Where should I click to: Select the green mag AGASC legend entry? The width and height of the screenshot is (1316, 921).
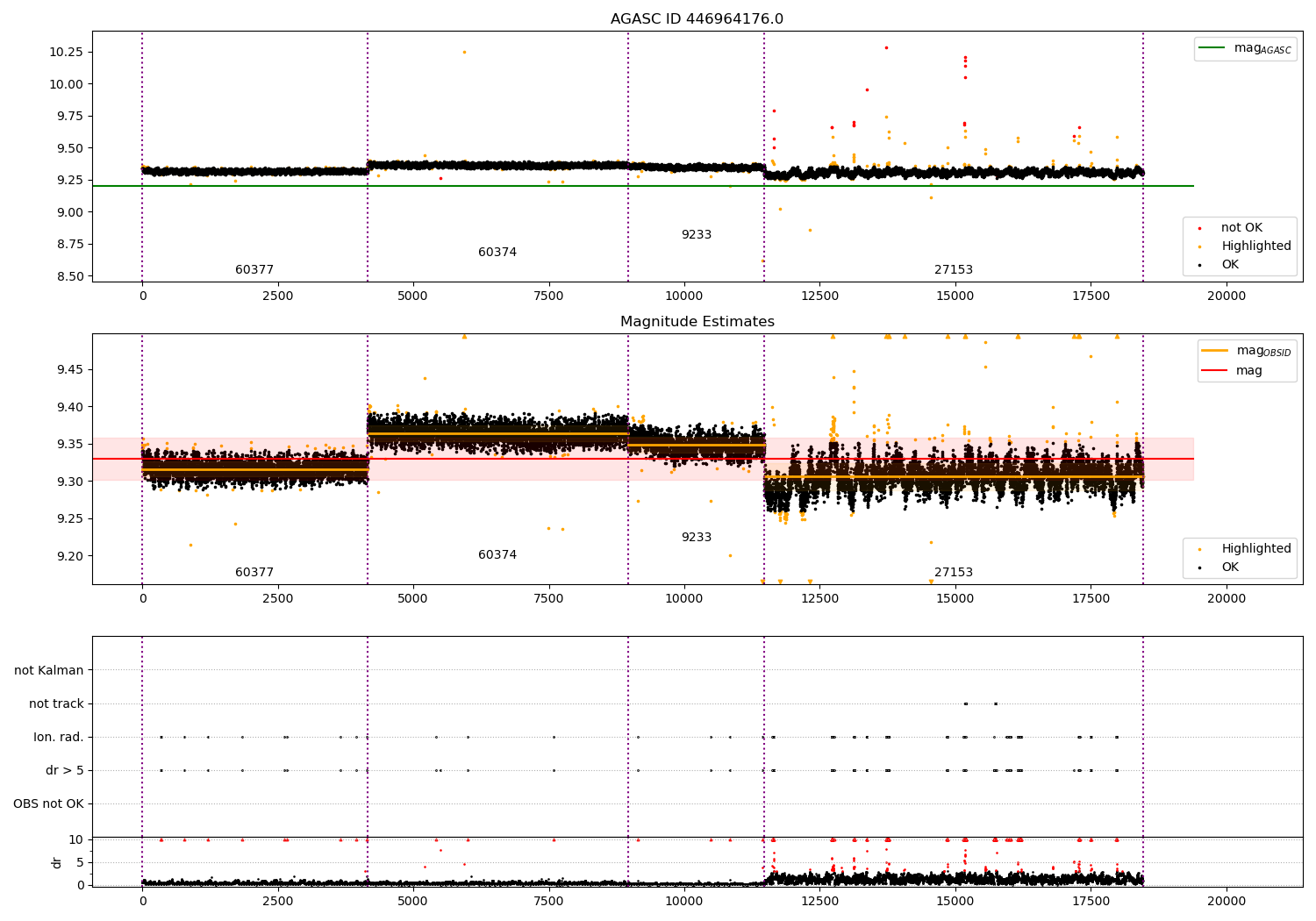click(1245, 48)
